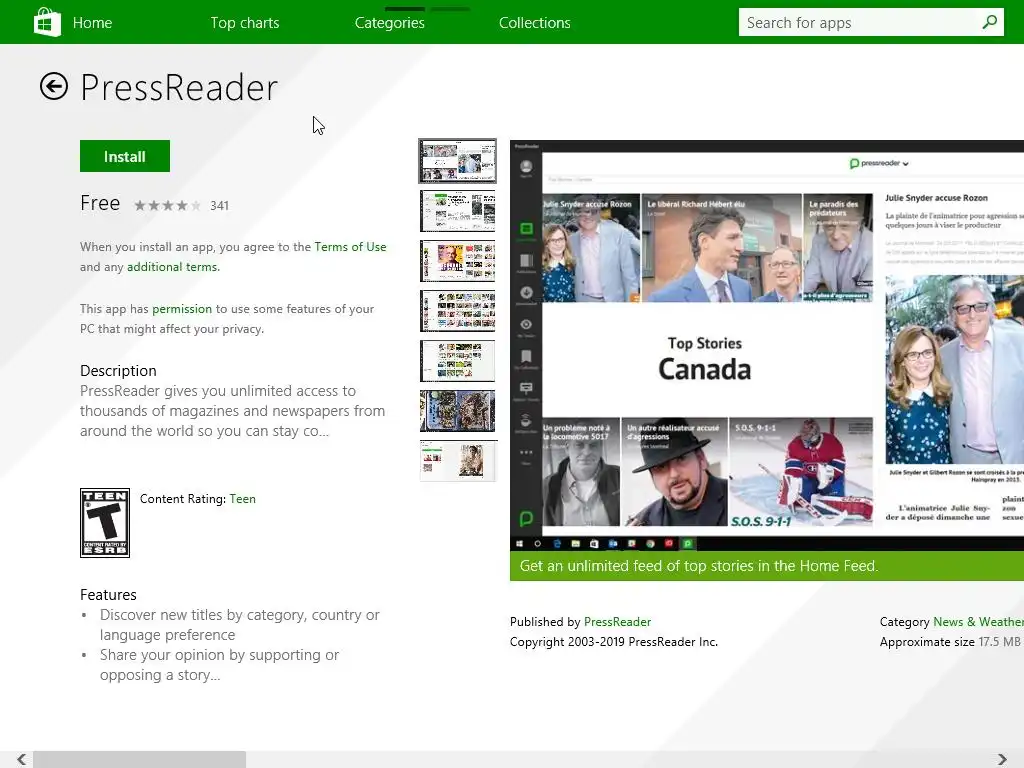Open the Terms of Use link
This screenshot has height=768, width=1024.
[x=350, y=247]
